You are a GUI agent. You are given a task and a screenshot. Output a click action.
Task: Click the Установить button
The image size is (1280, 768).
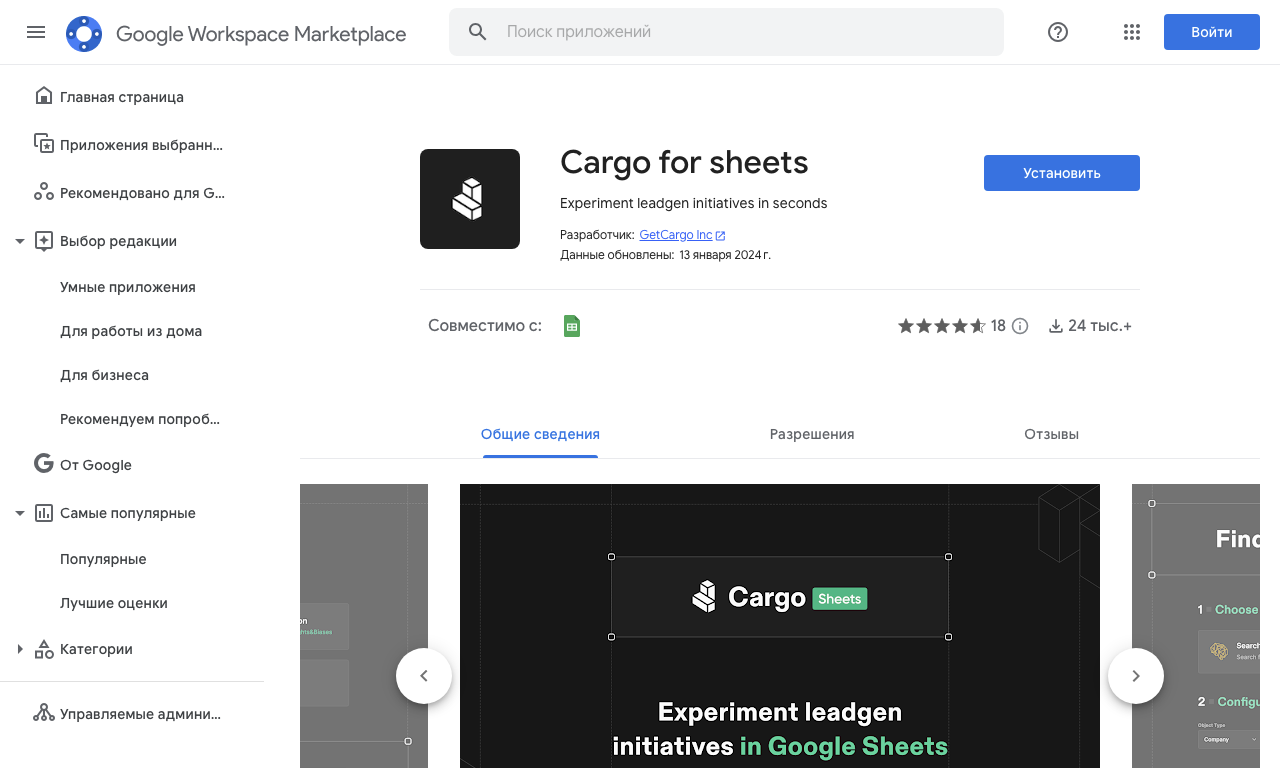tap(1062, 173)
